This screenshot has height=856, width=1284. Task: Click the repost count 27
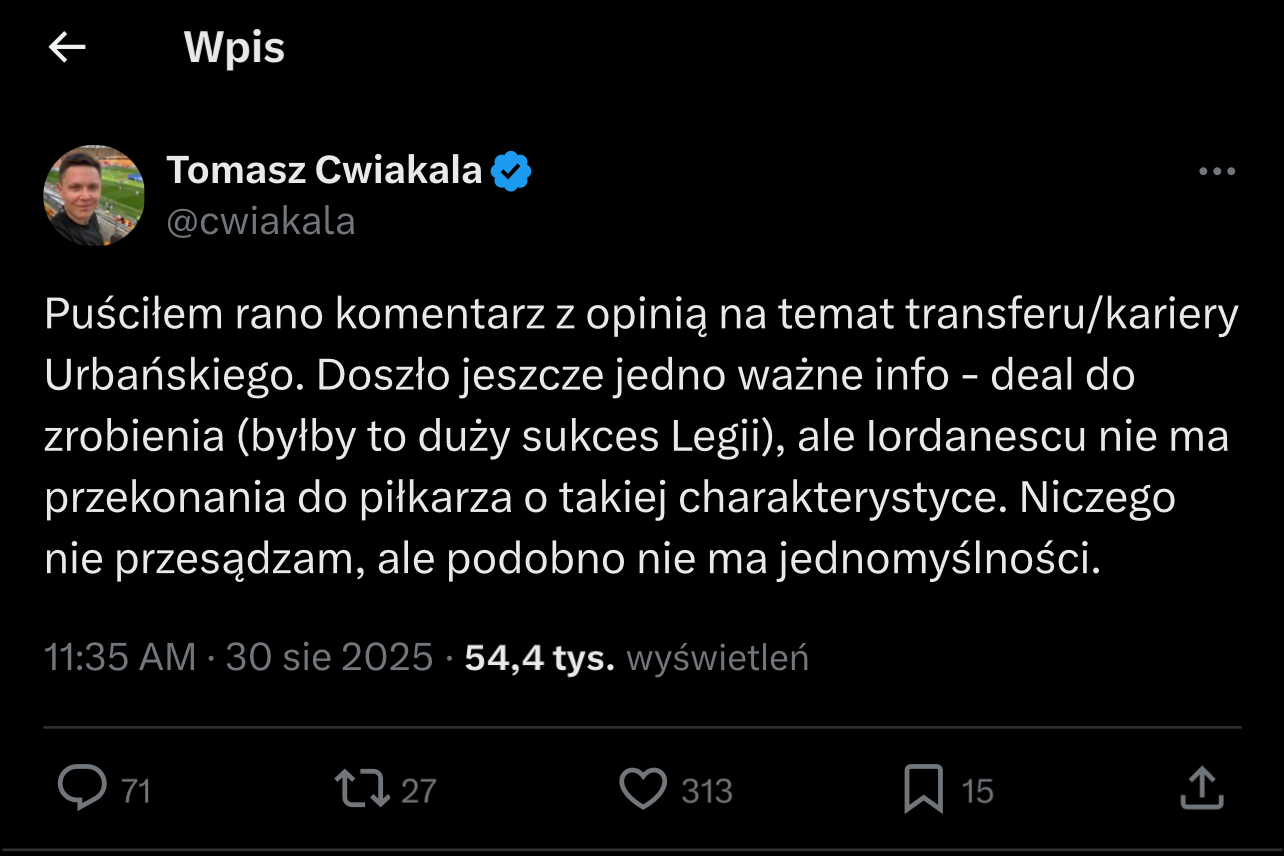click(418, 791)
